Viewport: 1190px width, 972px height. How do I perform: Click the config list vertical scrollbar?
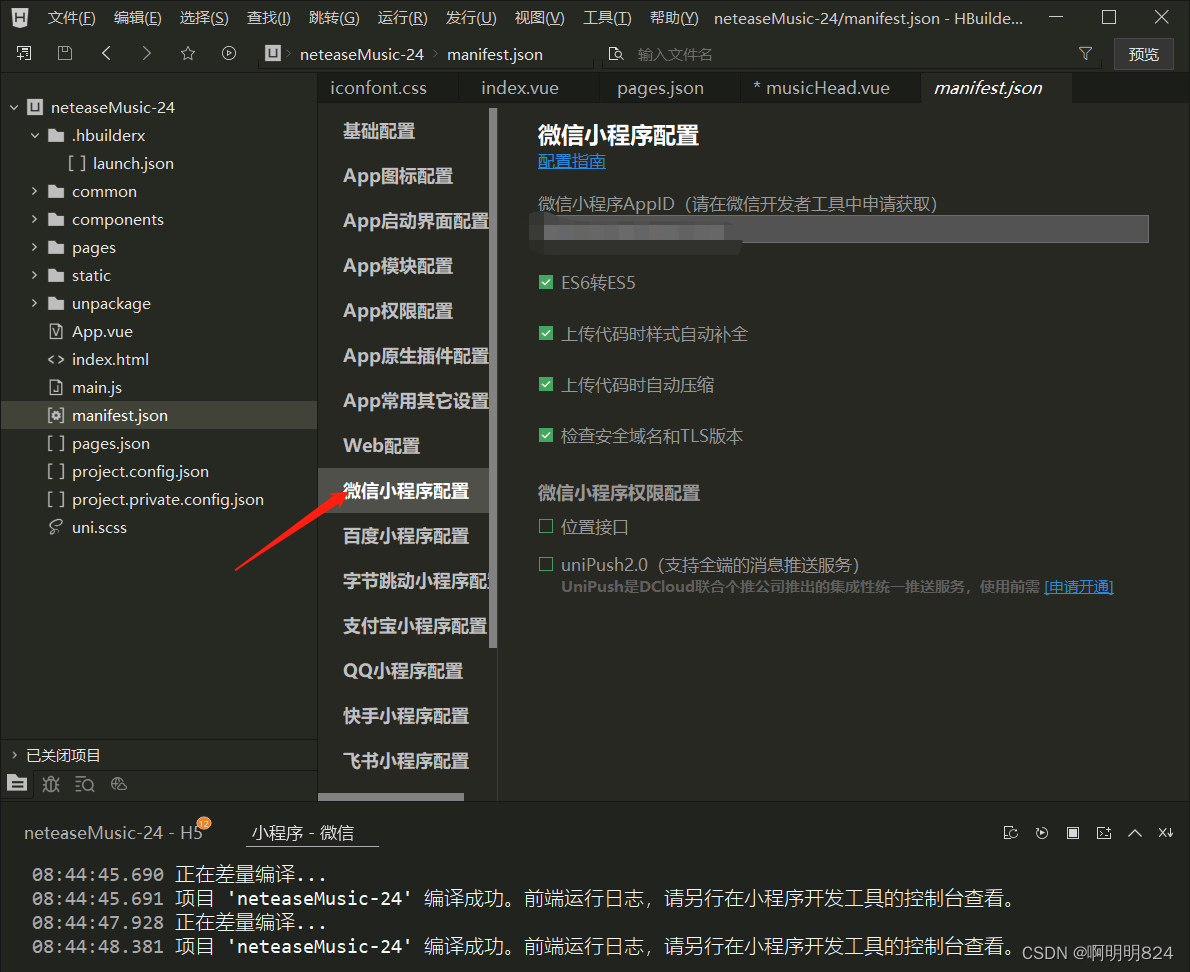tap(493, 377)
